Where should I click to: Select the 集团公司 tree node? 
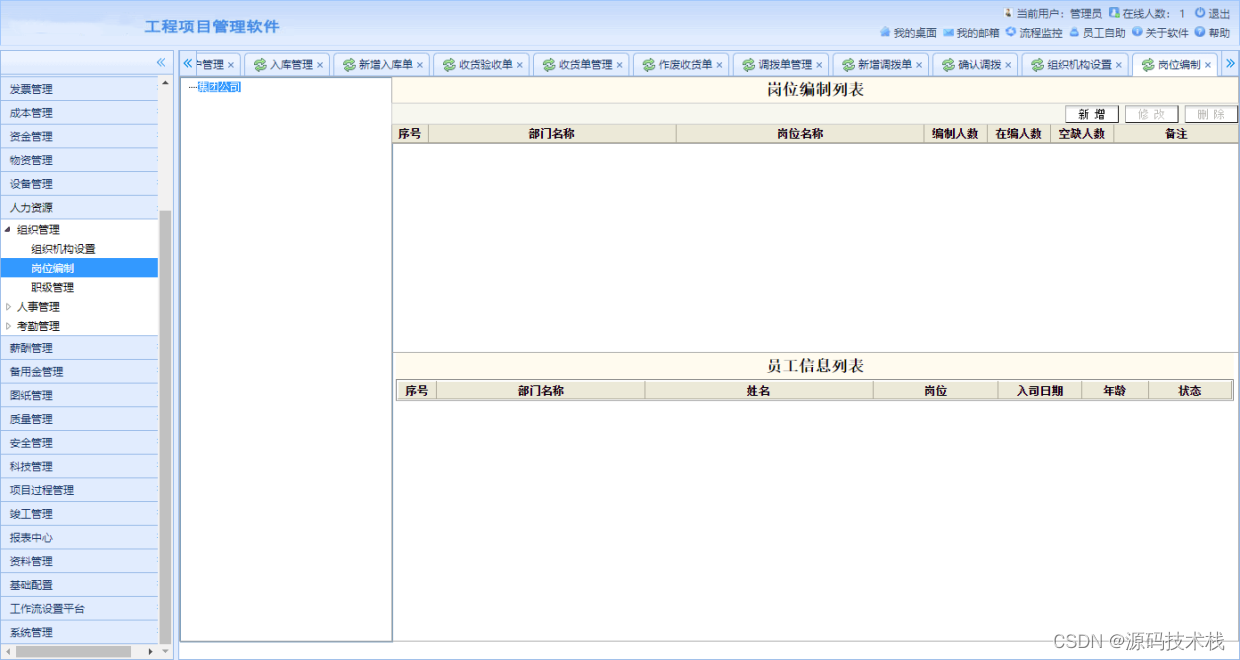click(219, 87)
